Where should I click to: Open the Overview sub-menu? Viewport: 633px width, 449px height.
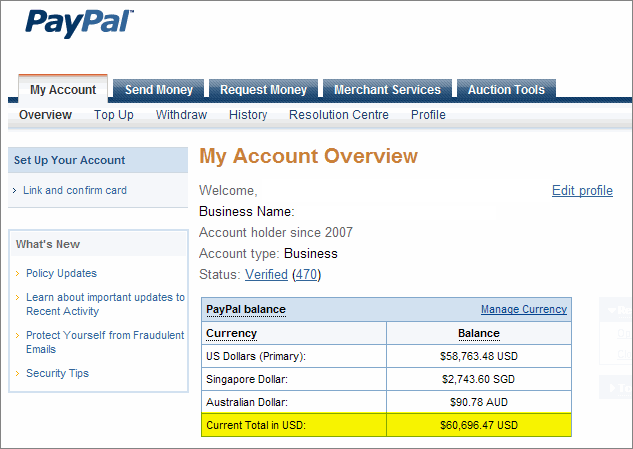[x=45, y=115]
